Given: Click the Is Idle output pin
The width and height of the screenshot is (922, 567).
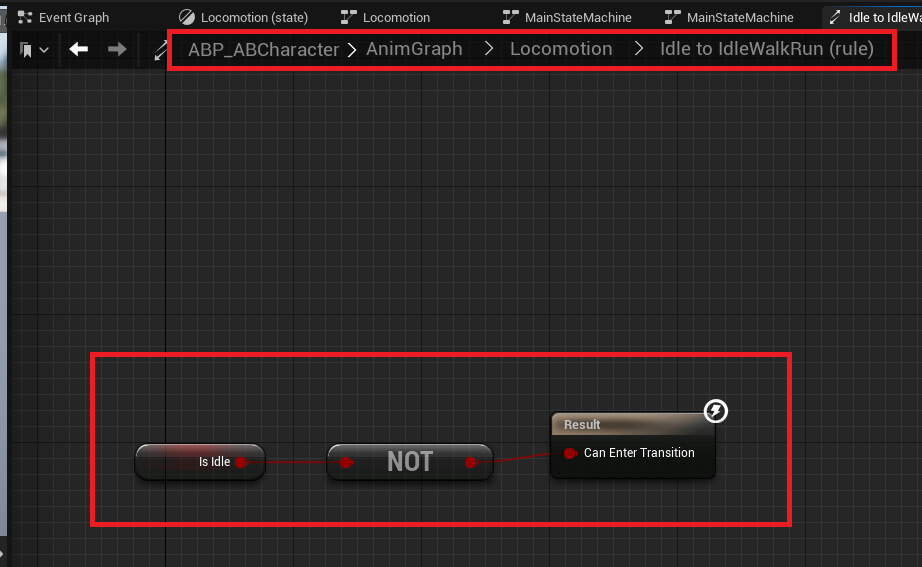Looking at the screenshot, I should (x=241, y=462).
